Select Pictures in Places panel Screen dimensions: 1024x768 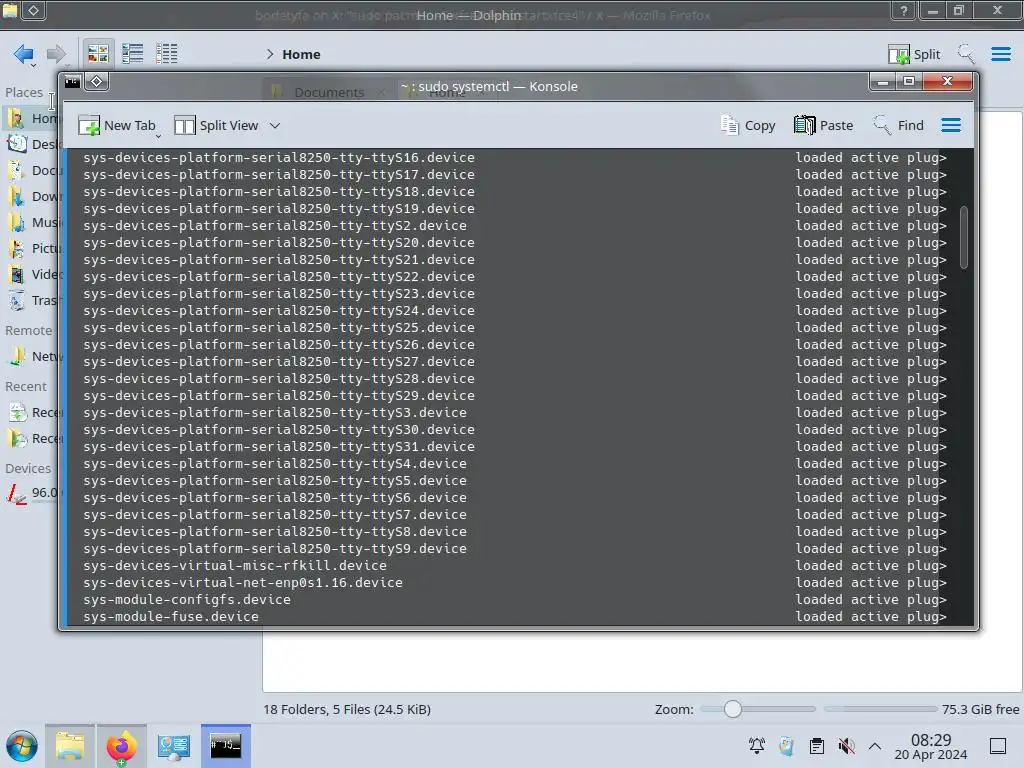(33, 249)
